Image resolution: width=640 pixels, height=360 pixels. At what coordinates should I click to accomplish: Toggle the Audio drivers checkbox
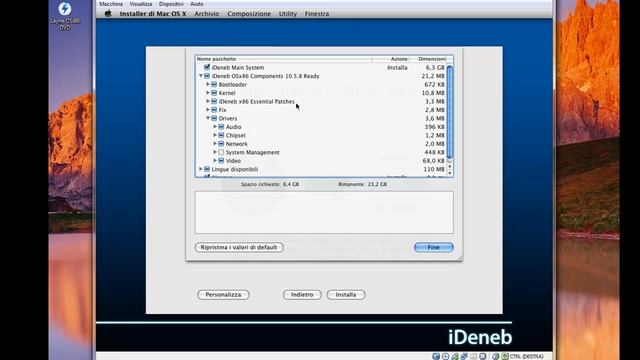click(x=221, y=127)
